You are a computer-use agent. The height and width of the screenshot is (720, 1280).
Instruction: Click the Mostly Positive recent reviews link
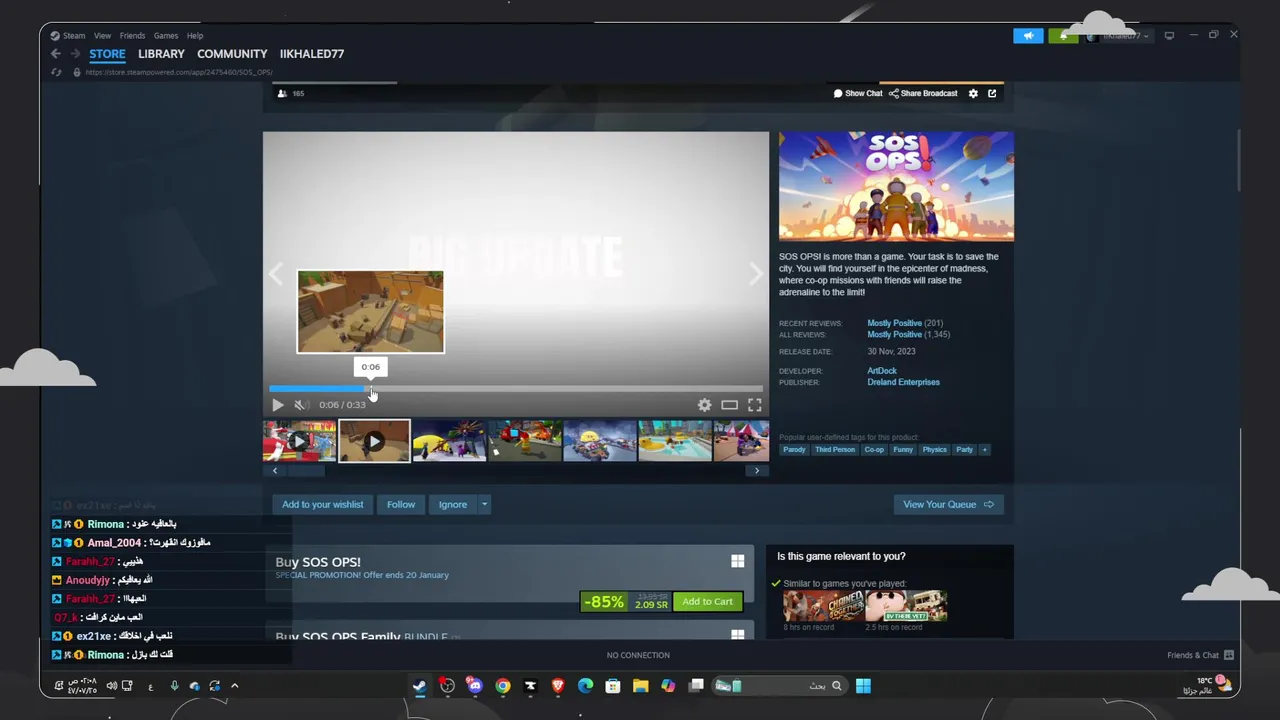(894, 323)
